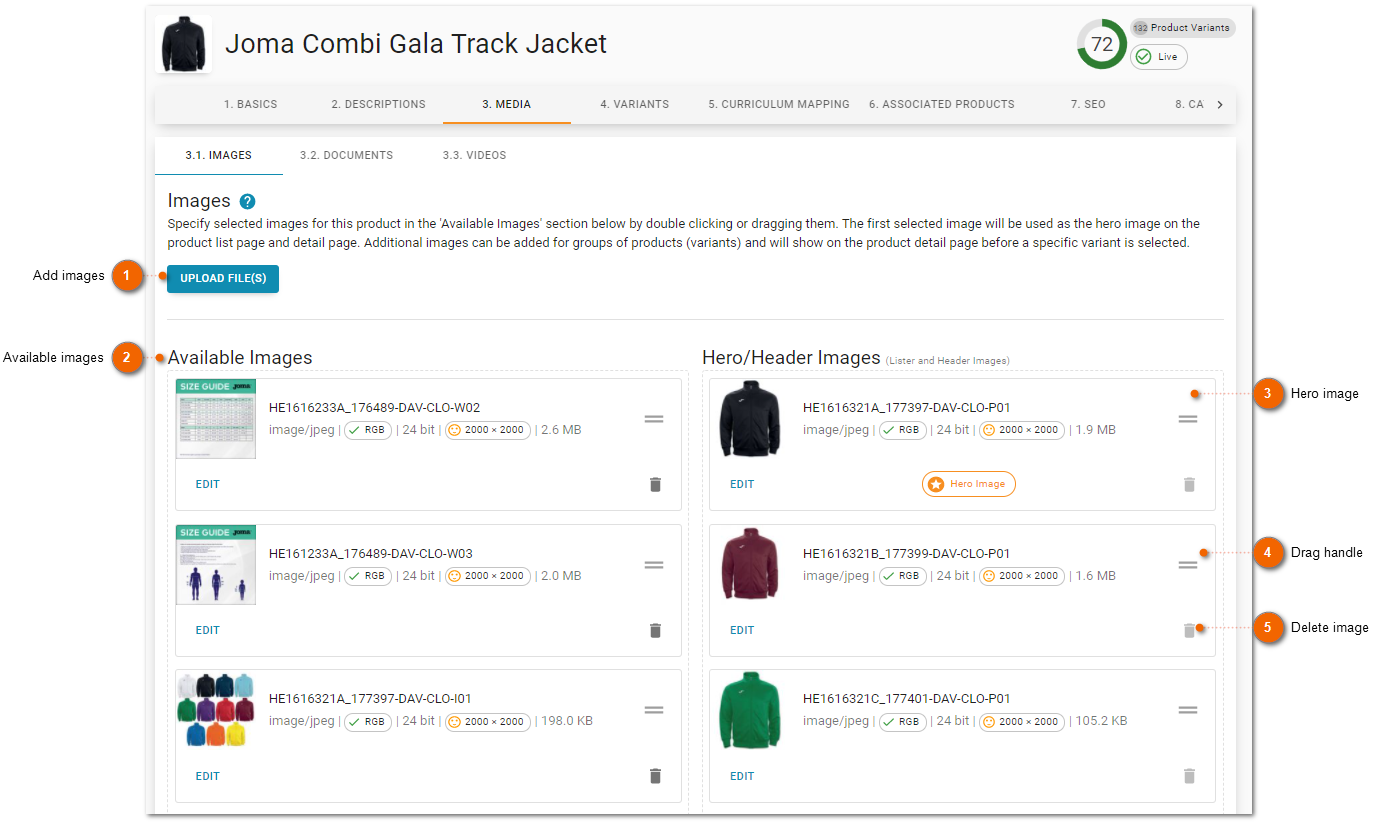Image resolution: width=1373 pixels, height=824 pixels.
Task: Delete image HE1616233A_176489-DAV-CLO-W02
Action: coord(655,484)
